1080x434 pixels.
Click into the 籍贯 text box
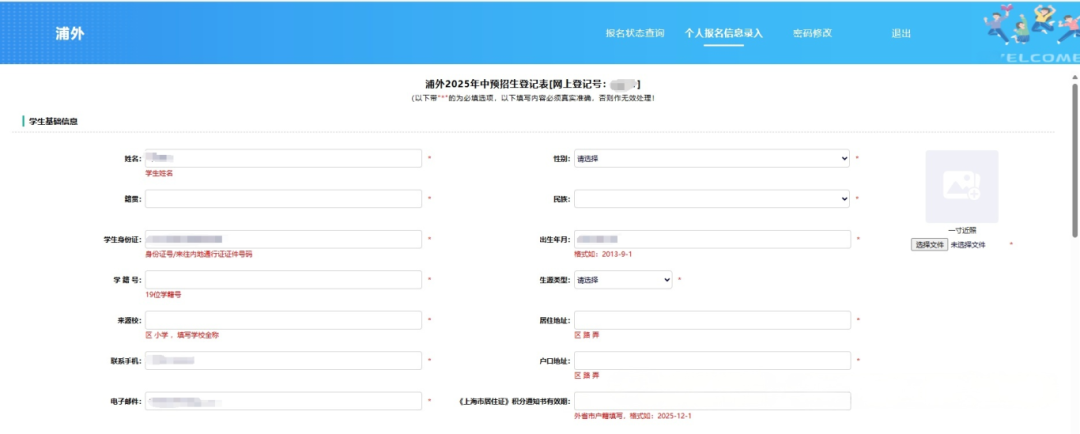(283, 199)
